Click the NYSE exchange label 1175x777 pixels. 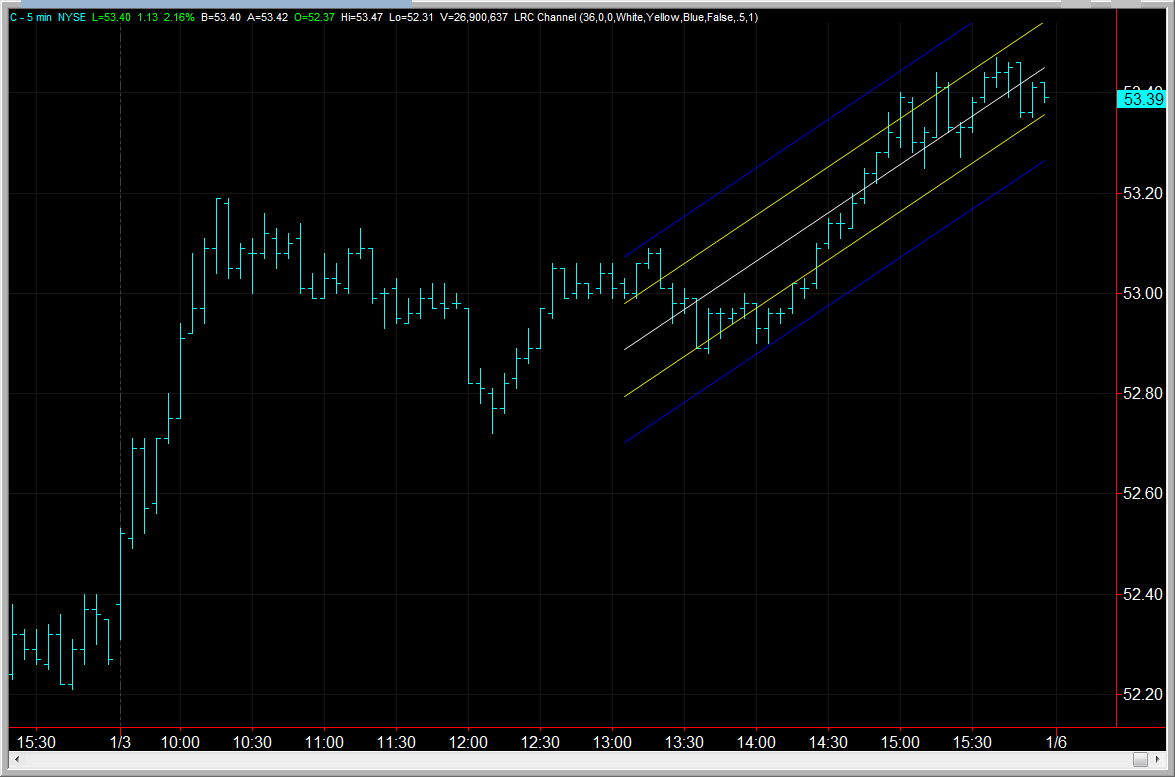tap(71, 16)
